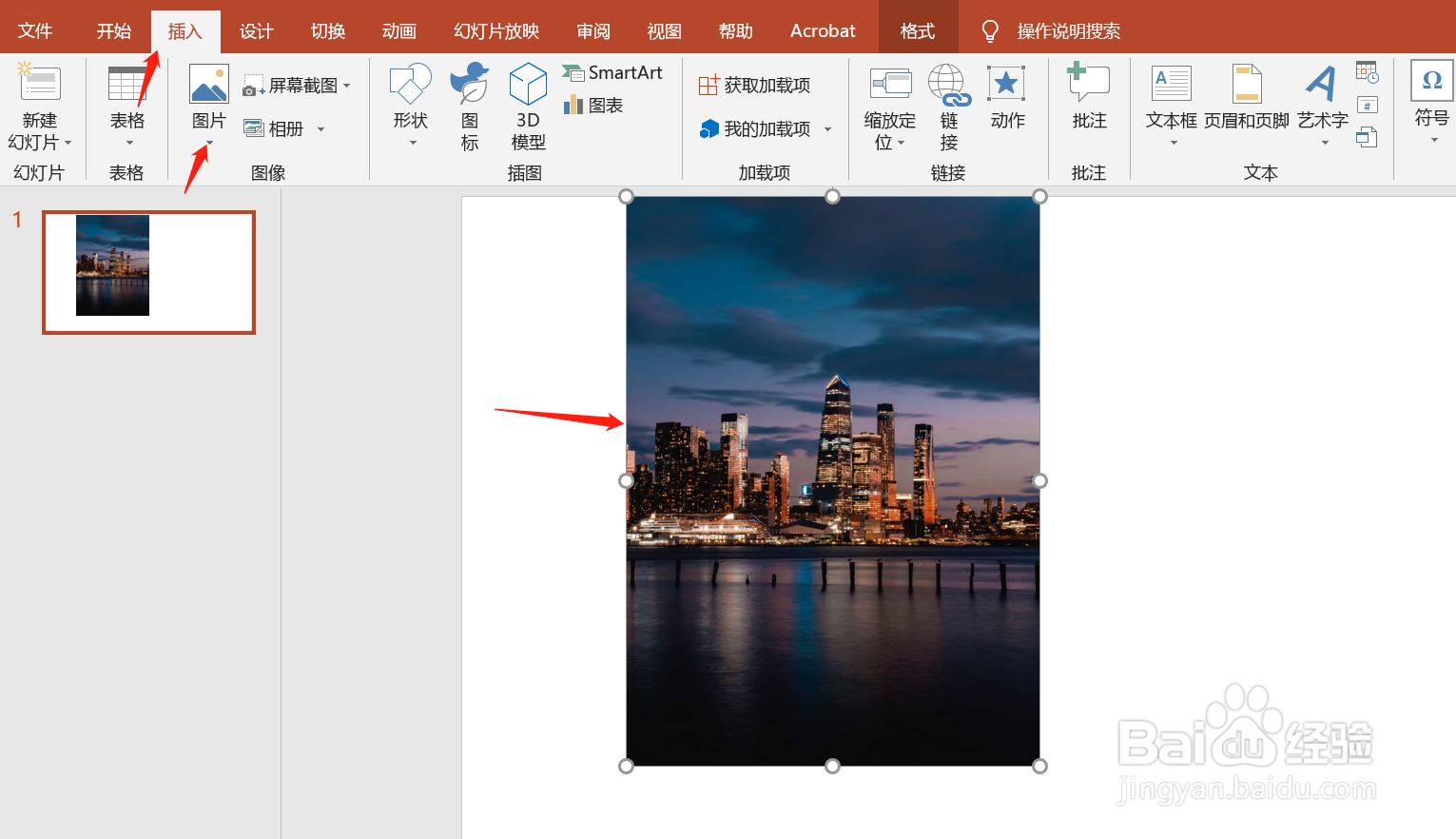This screenshot has width=1456, height=839.
Task: Expand the Table (表格) dropdown arrow
Action: click(x=129, y=143)
